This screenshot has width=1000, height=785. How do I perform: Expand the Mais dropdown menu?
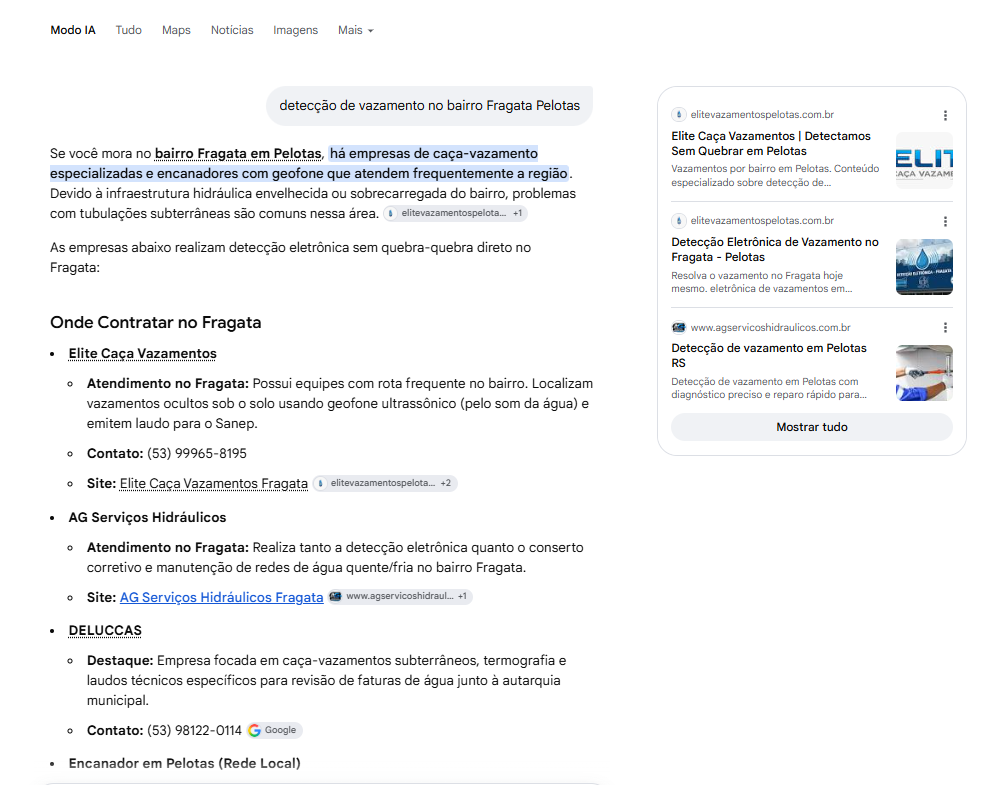(355, 30)
